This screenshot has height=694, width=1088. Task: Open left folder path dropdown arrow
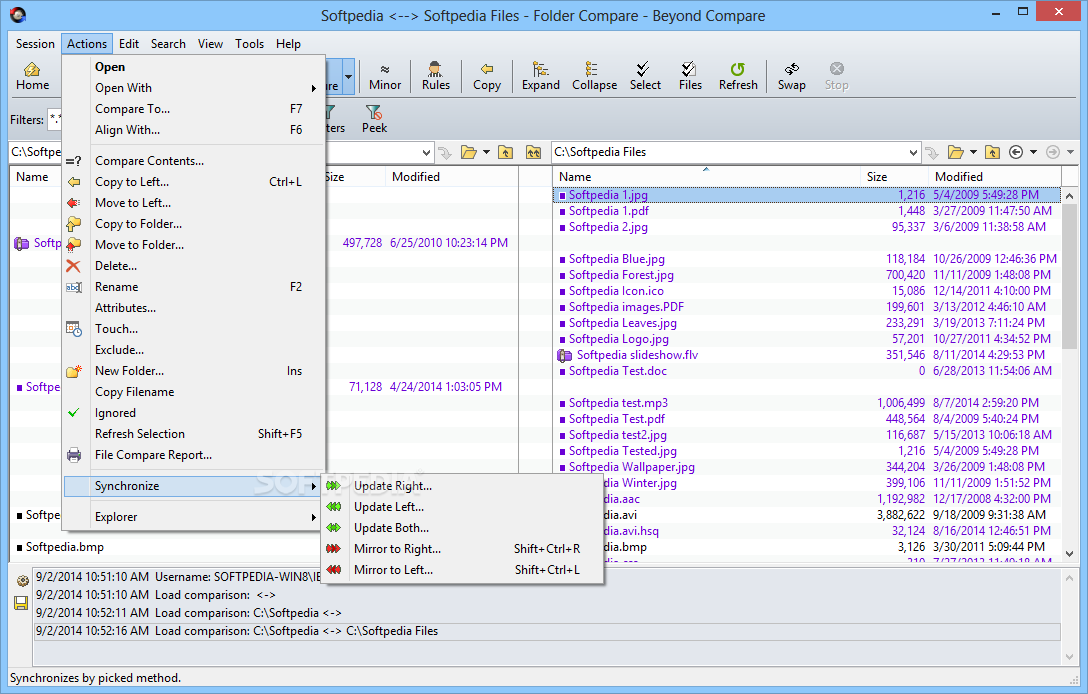[426, 152]
